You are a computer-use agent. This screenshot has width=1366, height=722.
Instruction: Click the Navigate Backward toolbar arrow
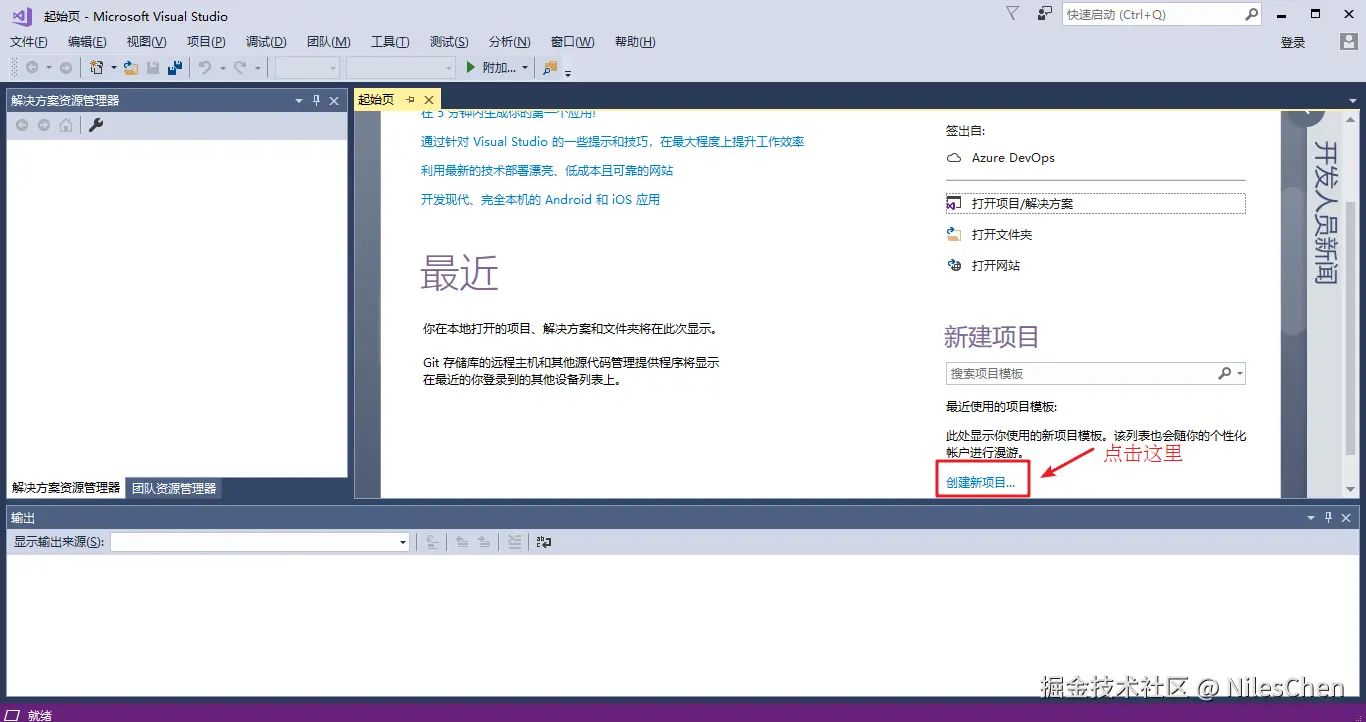[x=32, y=67]
